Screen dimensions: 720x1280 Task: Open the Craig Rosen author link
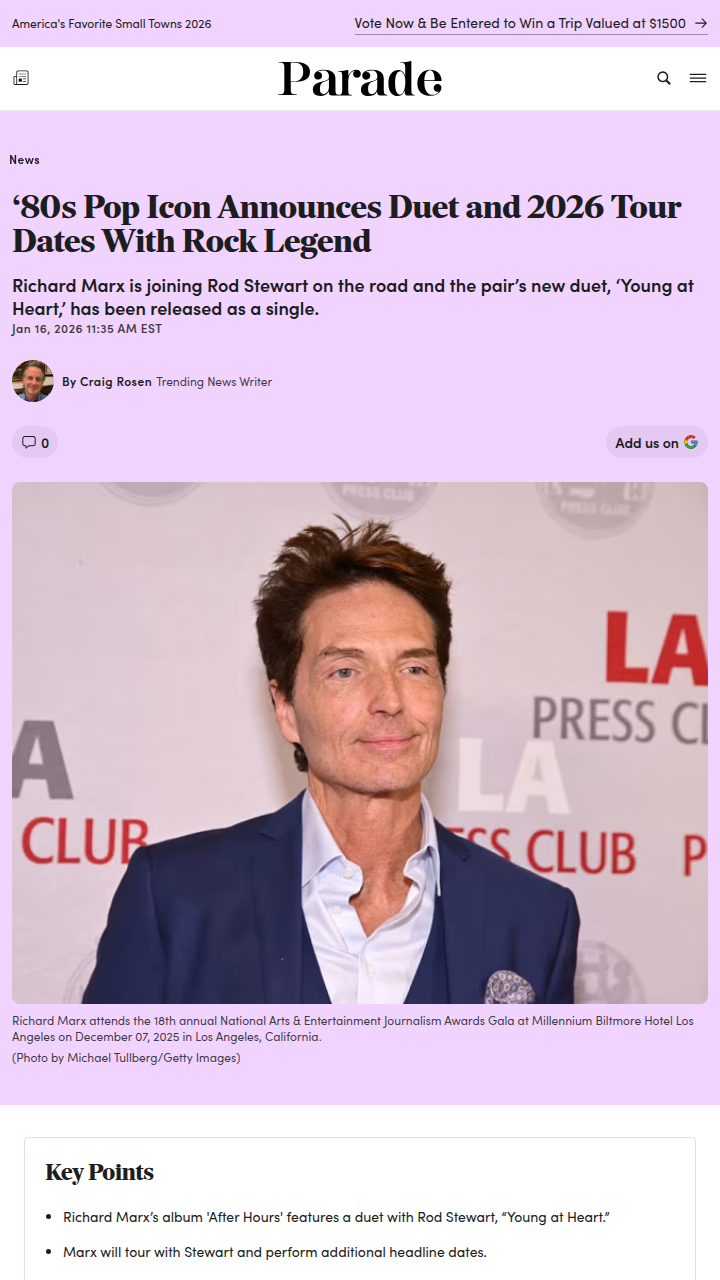(x=116, y=382)
